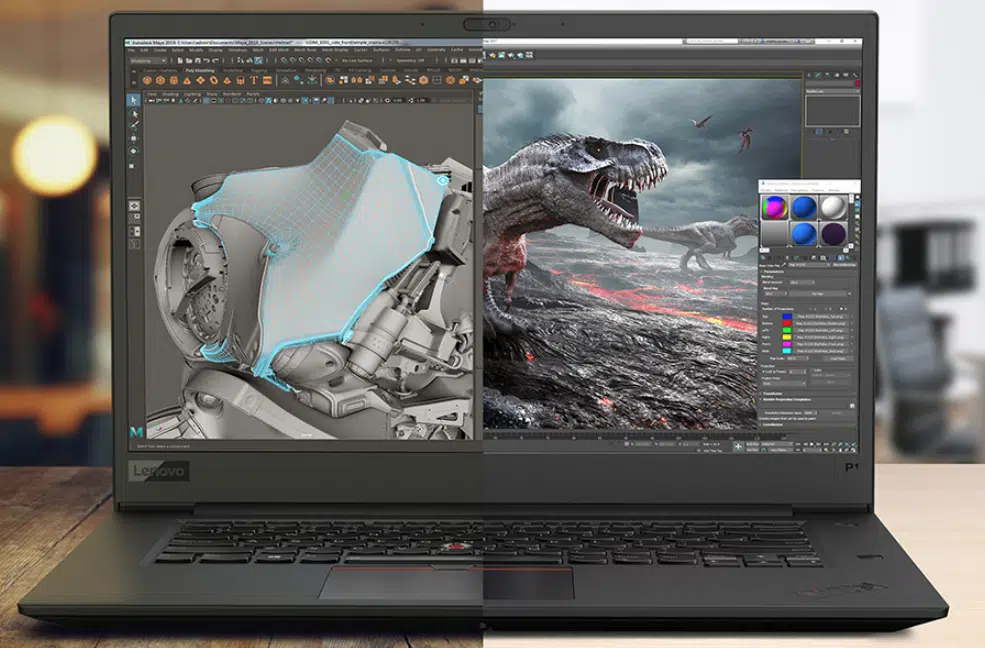Click the blue Top color swatch in projections list

tap(788, 316)
